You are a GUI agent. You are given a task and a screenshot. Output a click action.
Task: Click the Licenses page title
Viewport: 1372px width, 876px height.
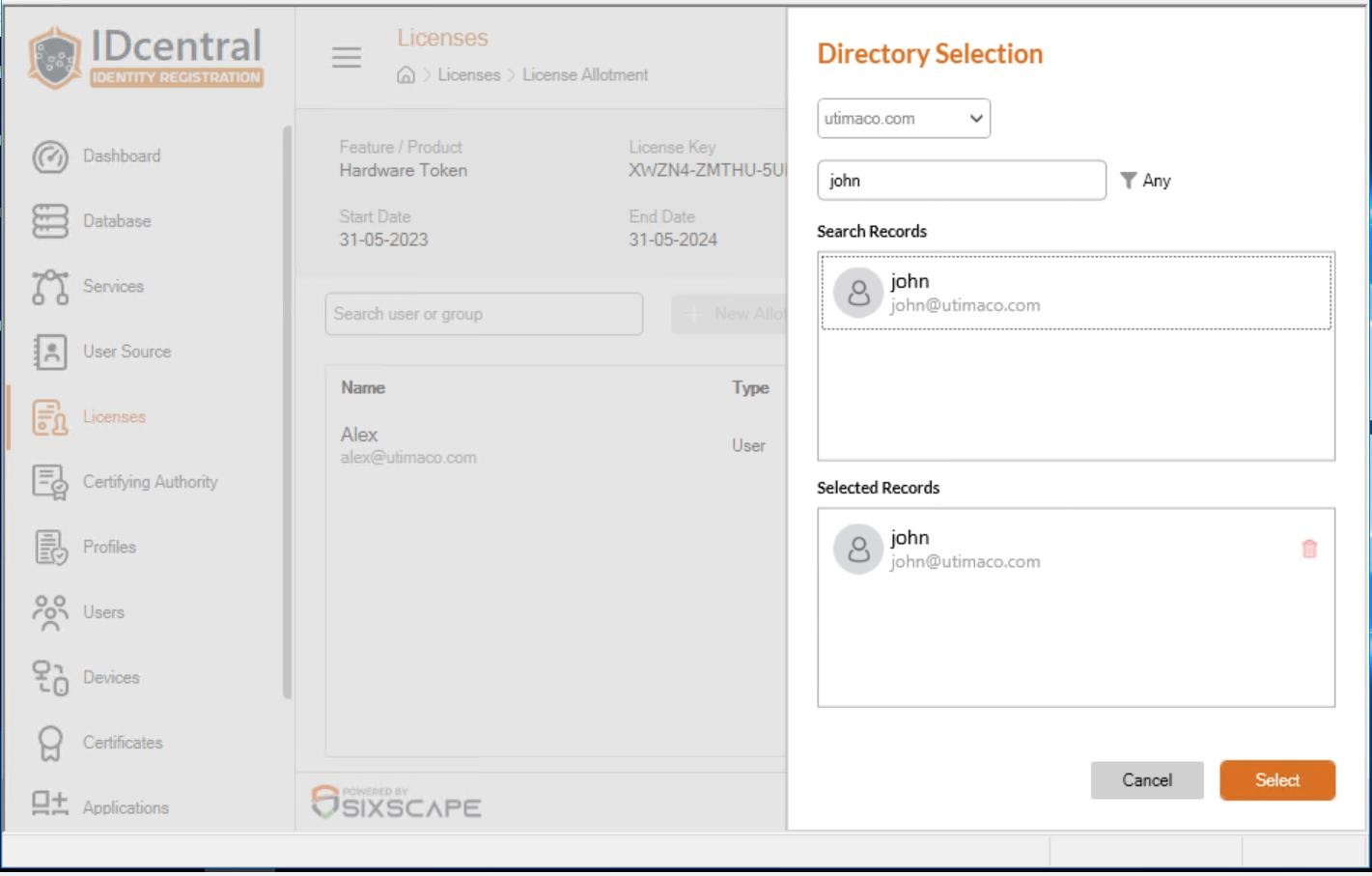[442, 39]
